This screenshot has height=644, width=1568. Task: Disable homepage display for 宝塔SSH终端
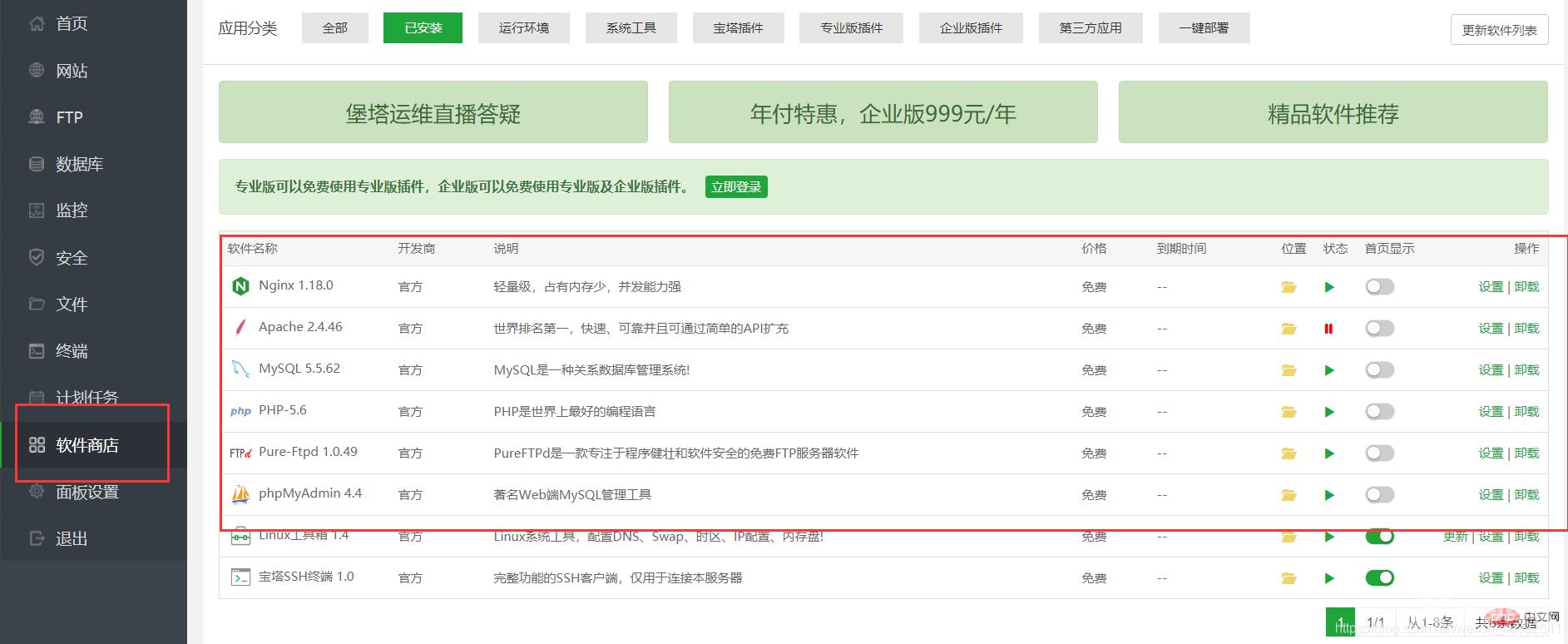point(1379,578)
